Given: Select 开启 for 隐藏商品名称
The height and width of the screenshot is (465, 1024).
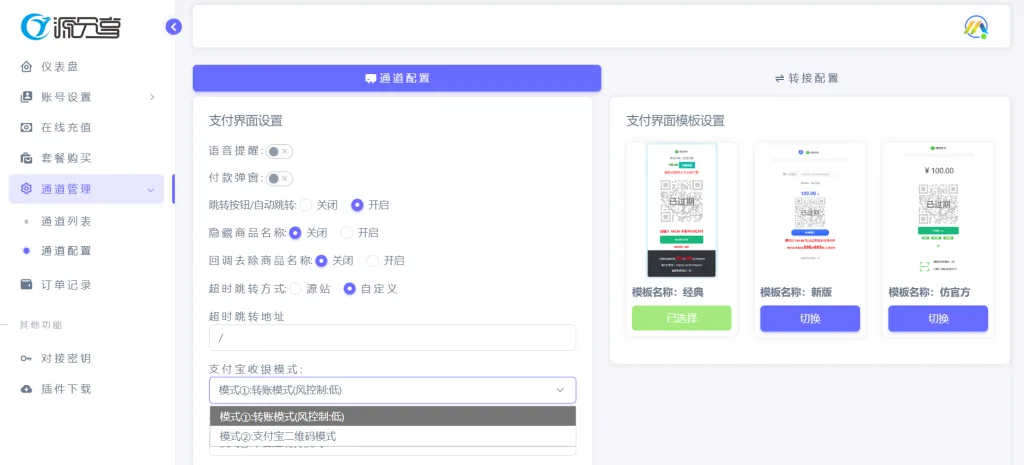Looking at the screenshot, I should click(347, 232).
